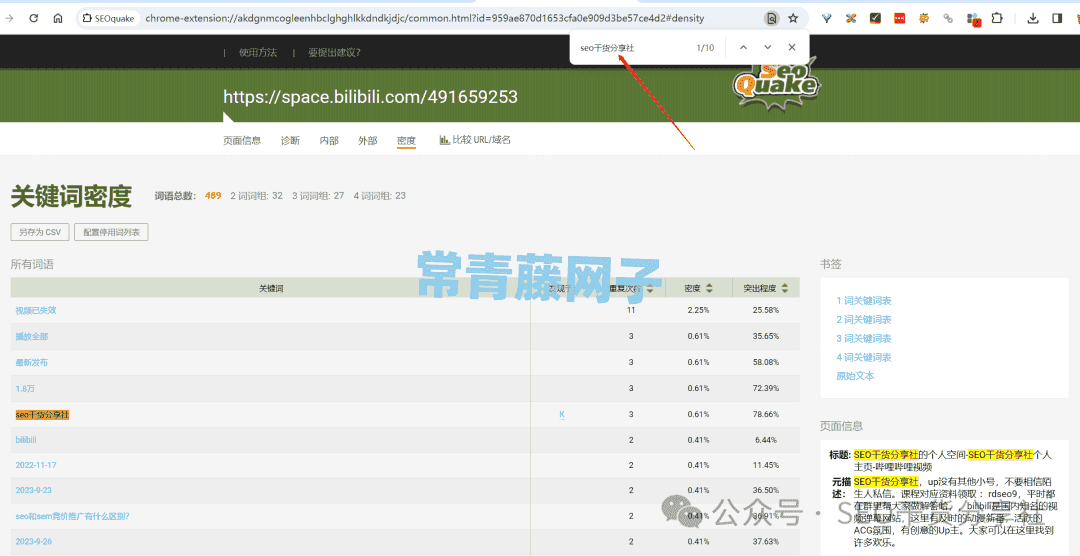Toggle the browser side panel icon
The width and height of the screenshot is (1080, 556).
click(1057, 19)
